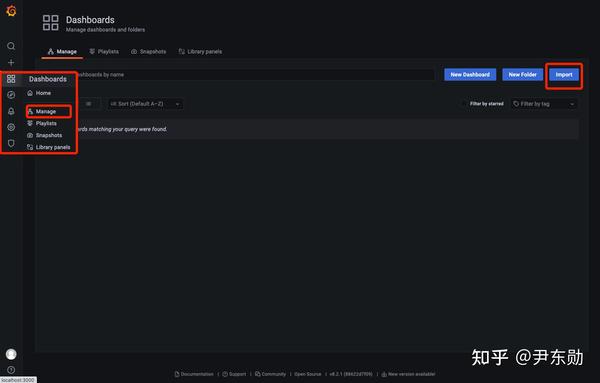Open the Explore compass icon in the sidebar
Viewport: 600px width, 383px height.
(11, 95)
